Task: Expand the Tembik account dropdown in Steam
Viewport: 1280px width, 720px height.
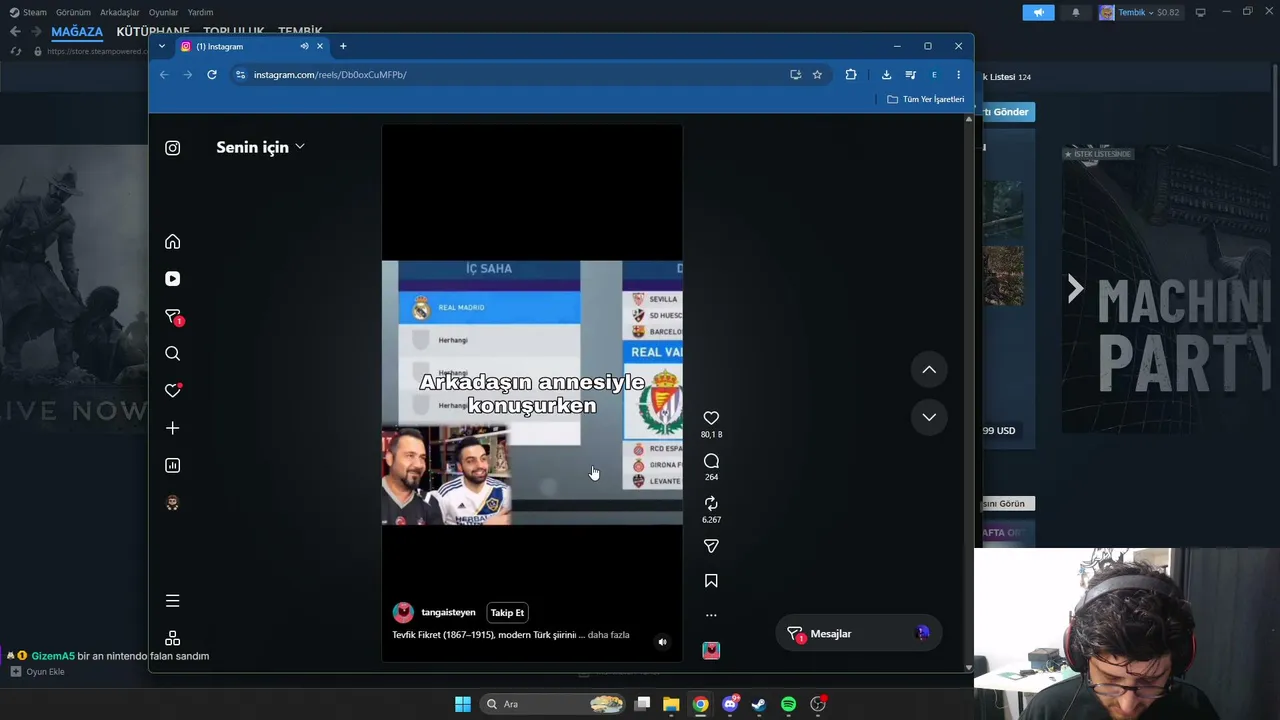Action: coord(1139,12)
